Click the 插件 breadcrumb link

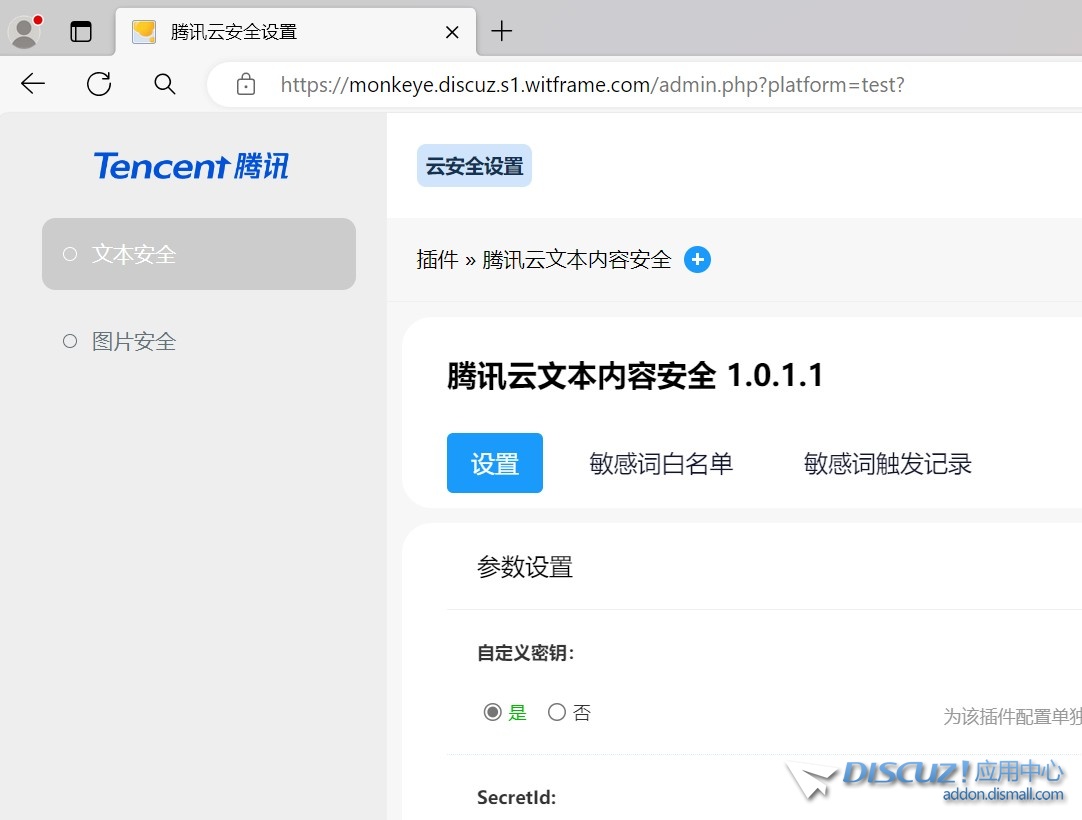tap(437, 260)
